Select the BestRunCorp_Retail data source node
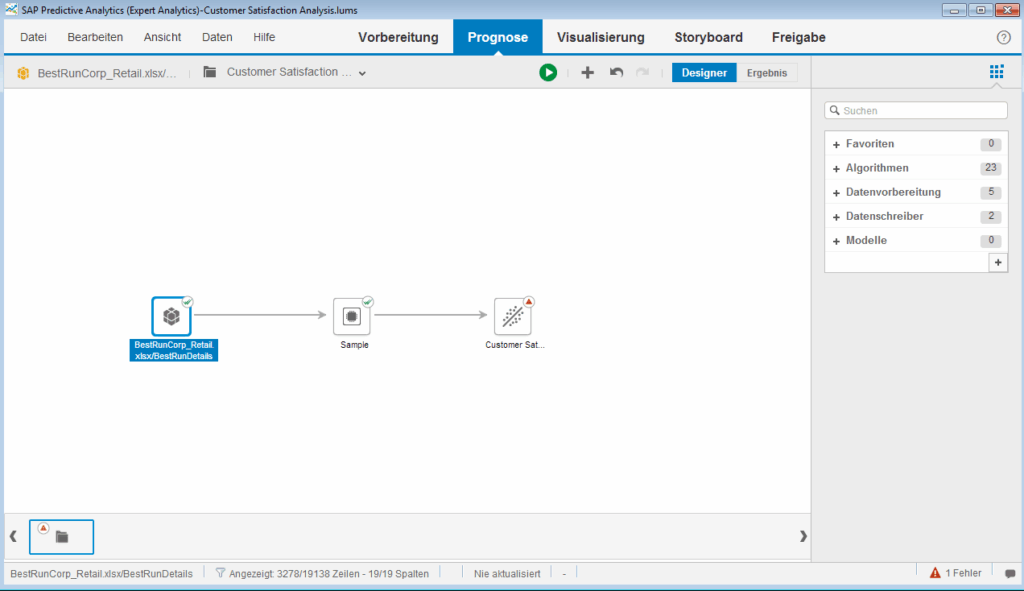 (x=171, y=316)
